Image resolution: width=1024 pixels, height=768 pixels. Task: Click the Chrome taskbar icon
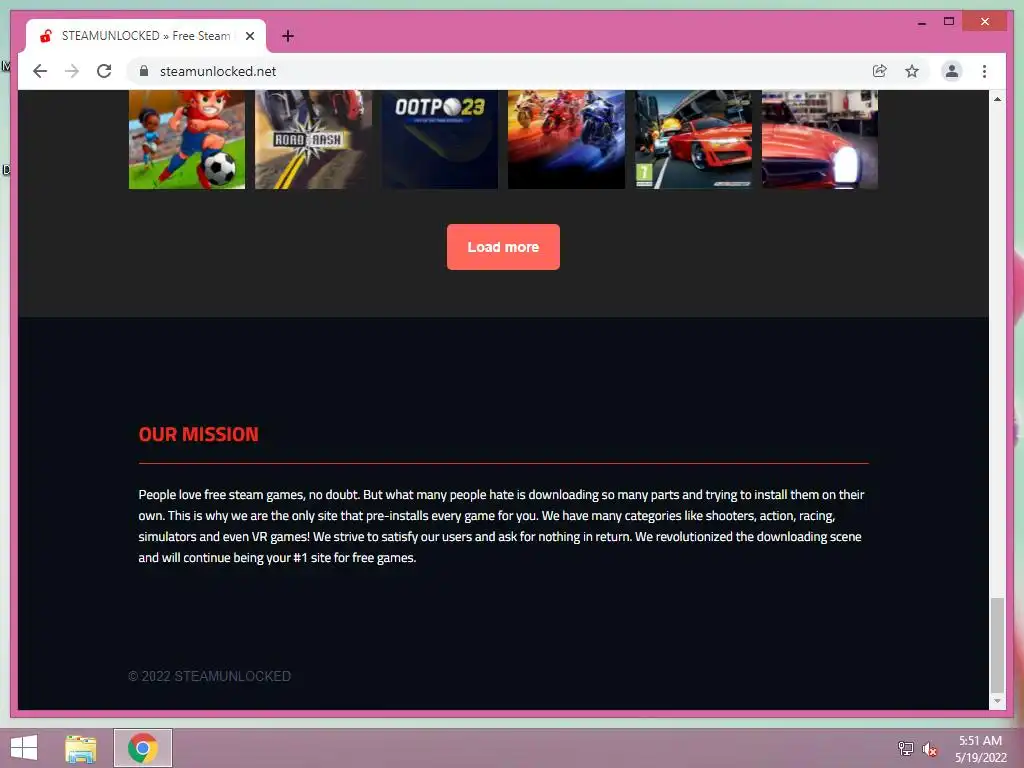(x=143, y=748)
